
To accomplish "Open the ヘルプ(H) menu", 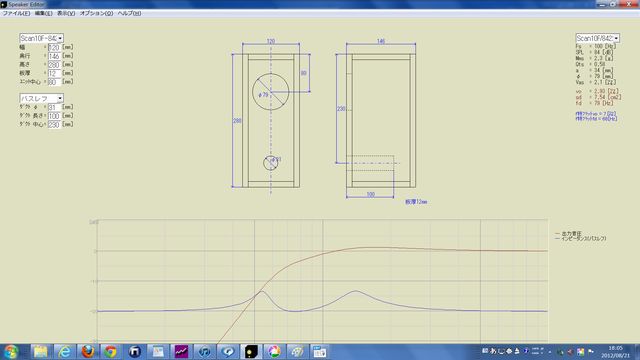I will (129, 13).
